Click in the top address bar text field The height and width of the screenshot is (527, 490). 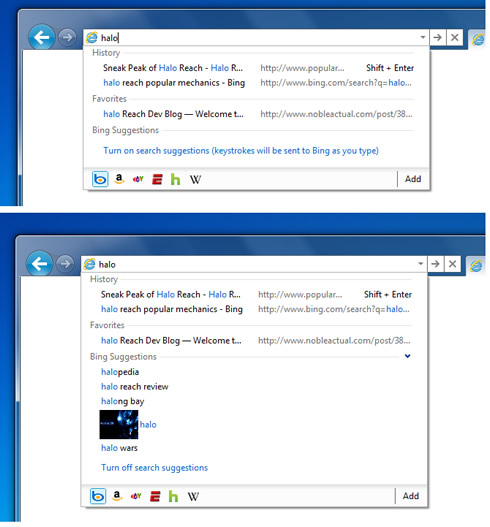[257, 38]
